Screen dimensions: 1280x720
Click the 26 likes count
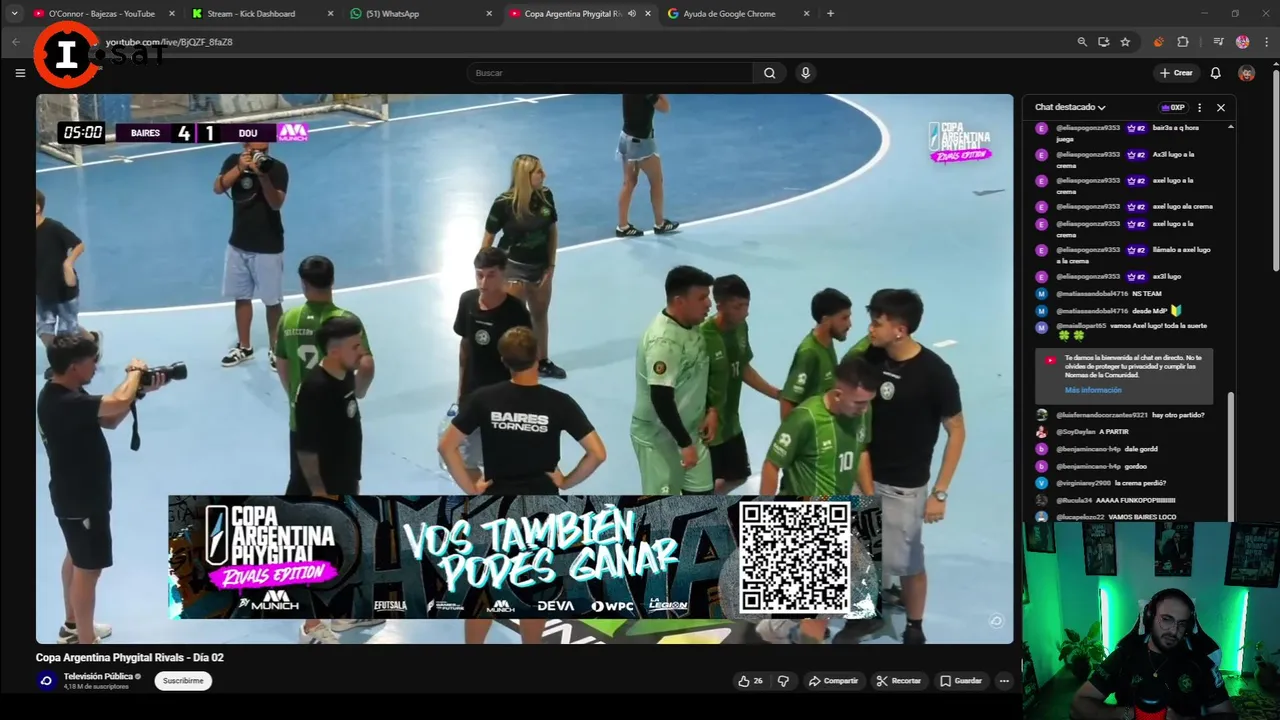pos(758,681)
